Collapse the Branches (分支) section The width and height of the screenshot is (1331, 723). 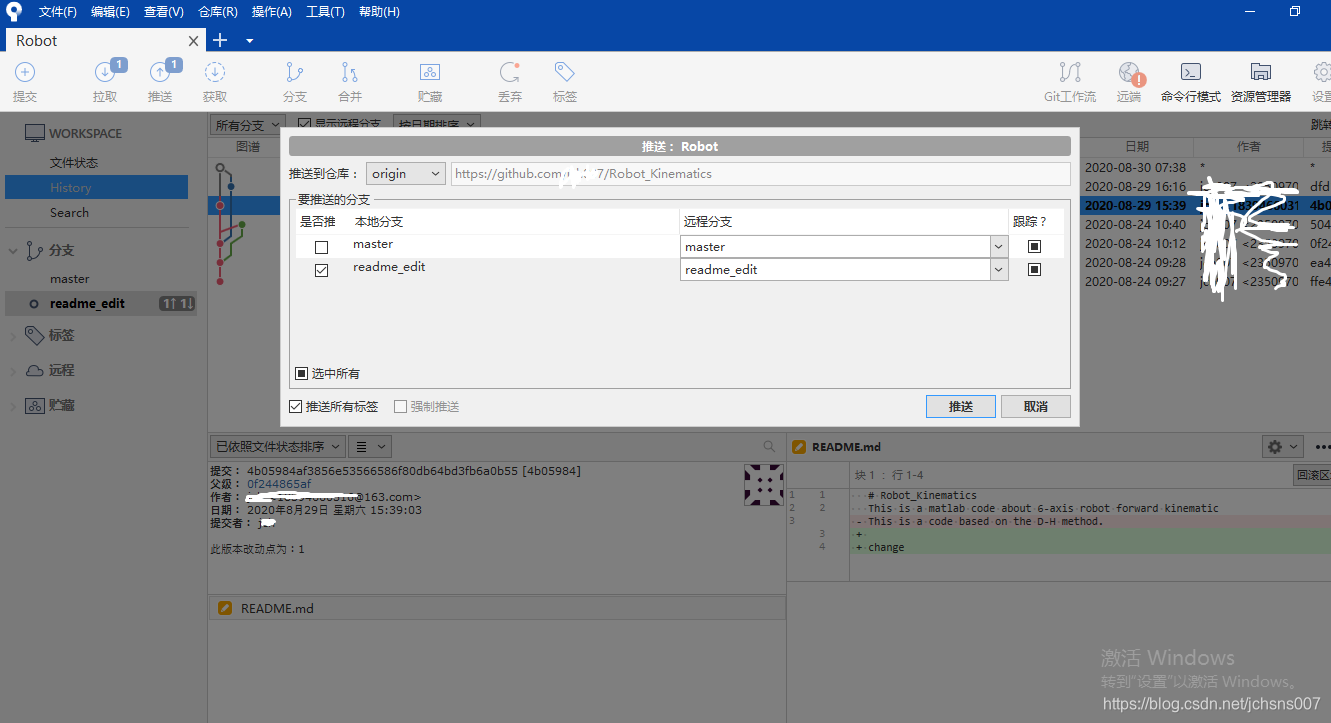[13, 250]
